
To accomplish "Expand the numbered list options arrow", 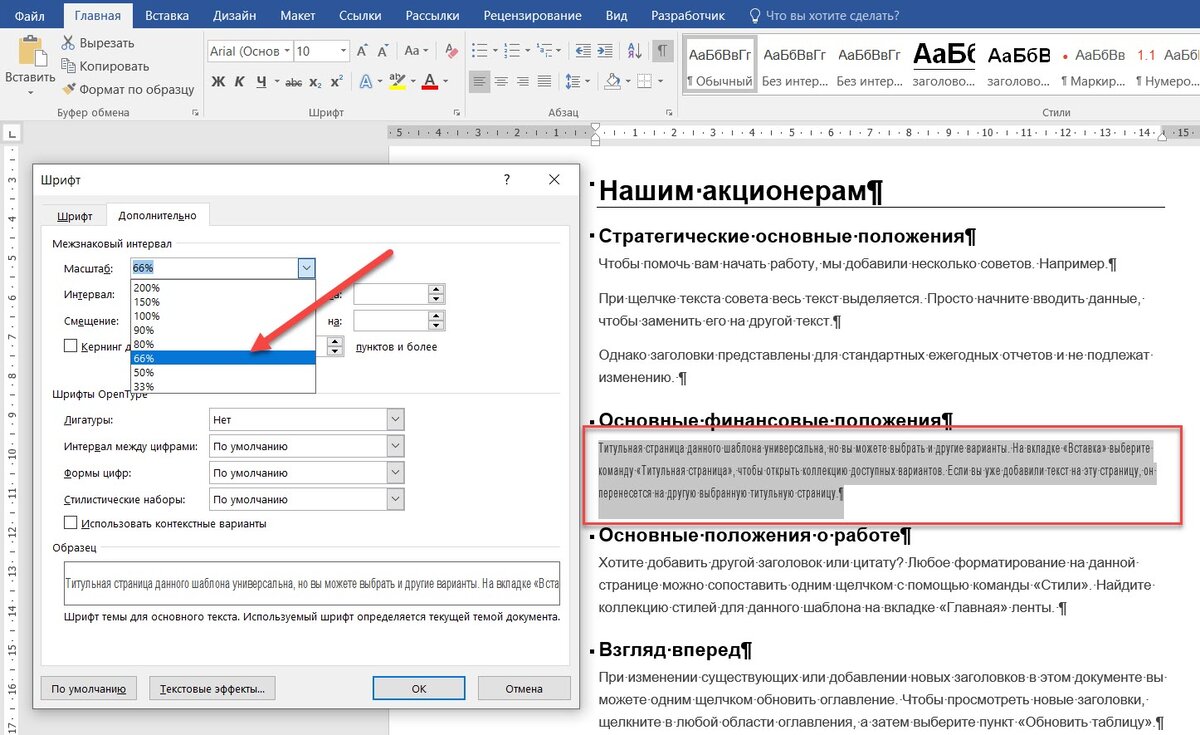I will tap(527, 50).
